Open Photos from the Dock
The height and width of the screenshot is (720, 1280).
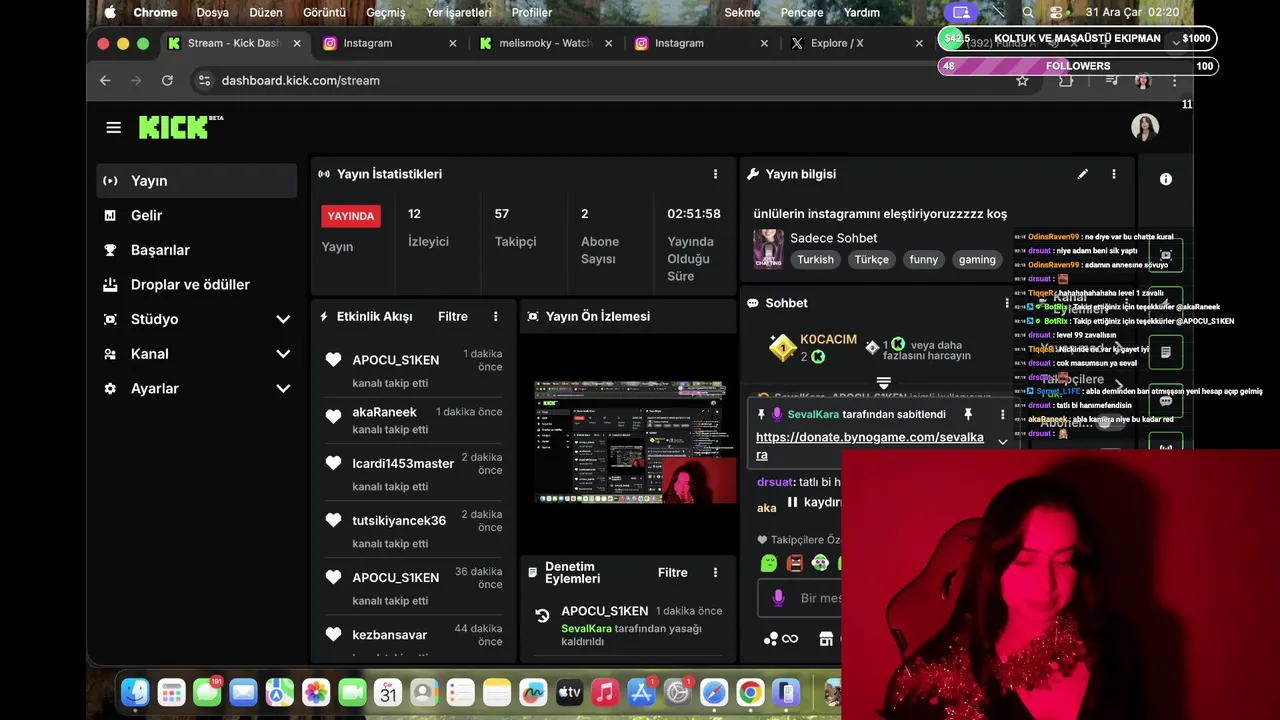pyautogui.click(x=316, y=692)
